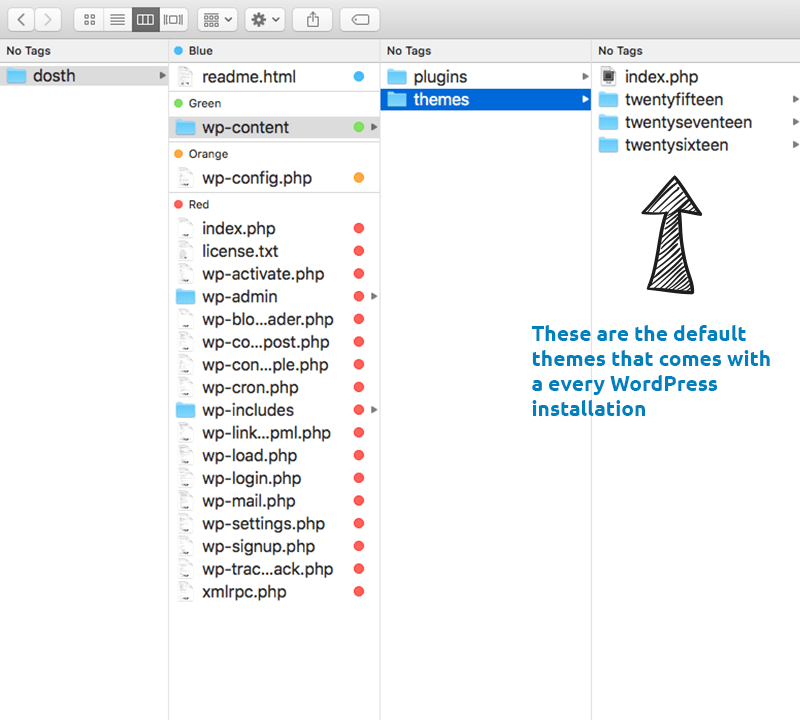Switch to cover flow view
The width and height of the screenshot is (800, 720).
click(x=172, y=19)
